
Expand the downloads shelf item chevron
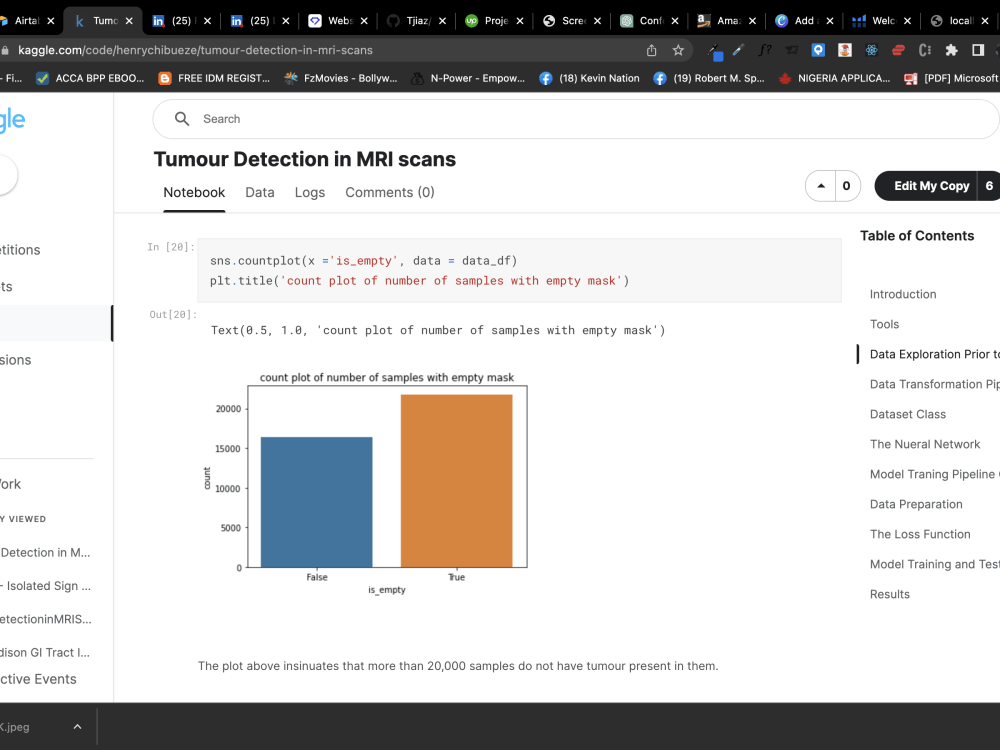[x=77, y=726]
